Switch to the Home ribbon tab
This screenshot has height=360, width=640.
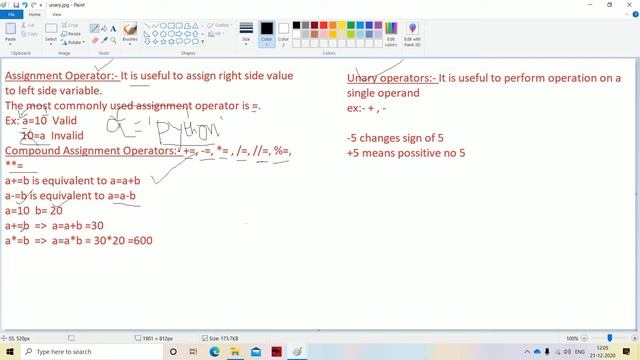(35, 14)
